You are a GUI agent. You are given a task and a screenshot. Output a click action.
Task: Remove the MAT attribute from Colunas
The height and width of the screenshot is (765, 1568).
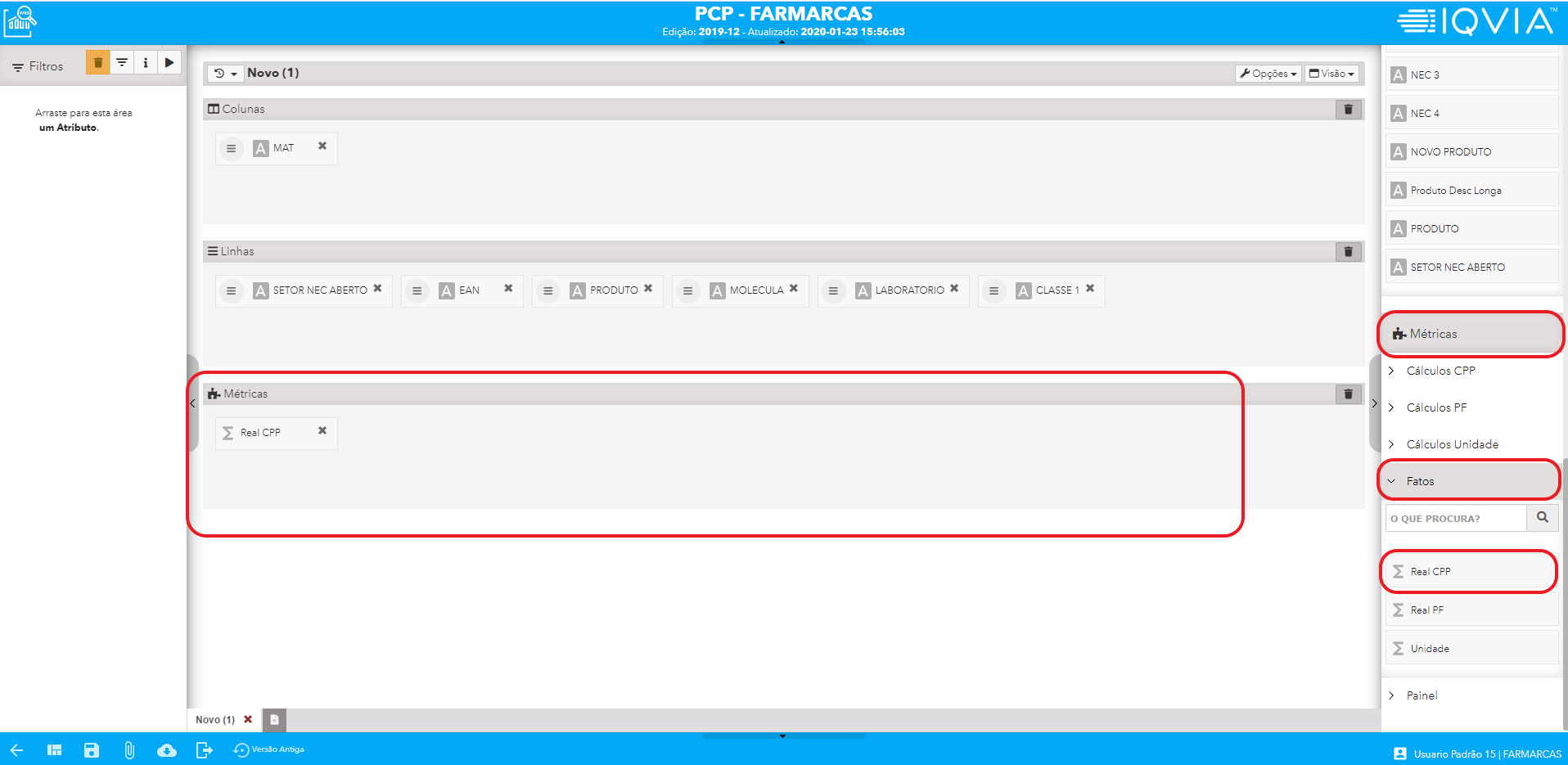coord(322,146)
